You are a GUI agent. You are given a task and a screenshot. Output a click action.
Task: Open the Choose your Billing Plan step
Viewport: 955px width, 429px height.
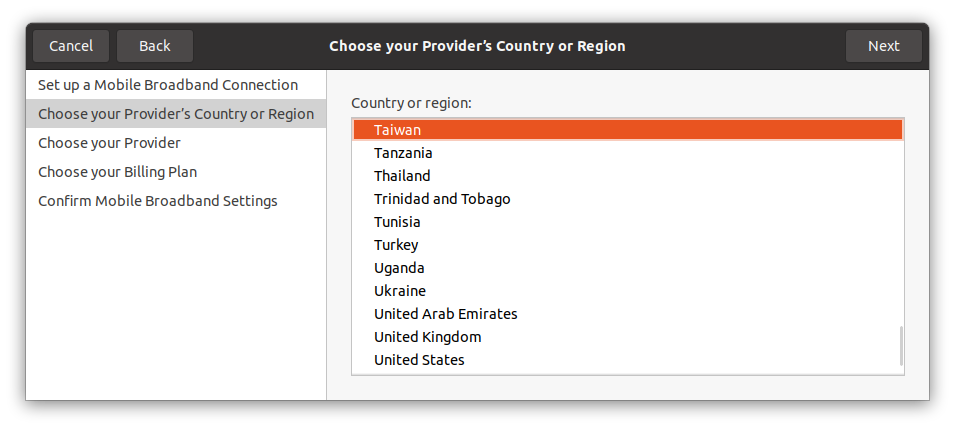(117, 172)
